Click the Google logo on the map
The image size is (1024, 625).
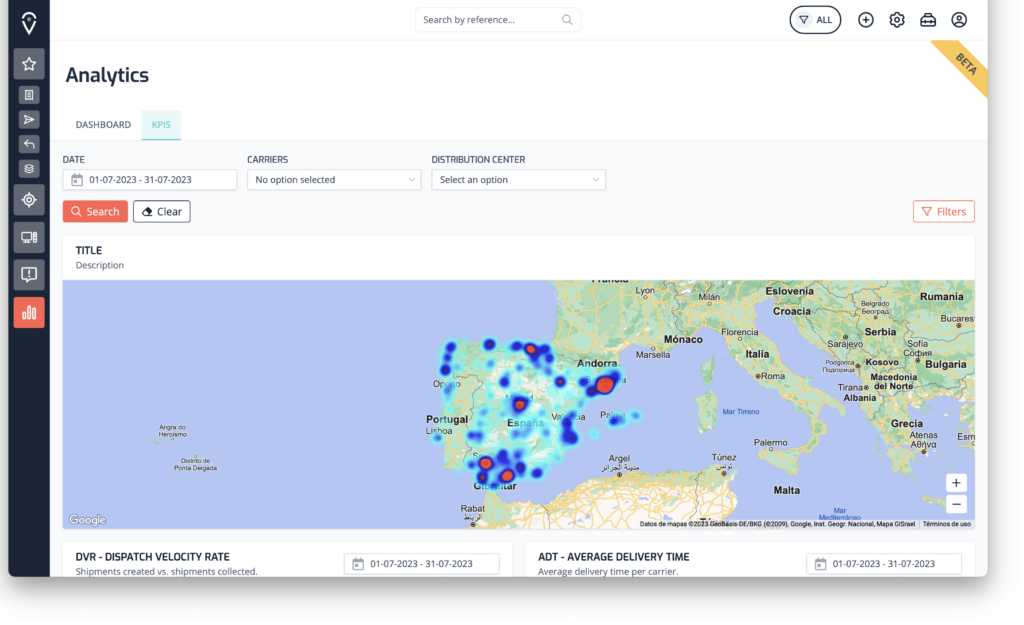pos(88,520)
